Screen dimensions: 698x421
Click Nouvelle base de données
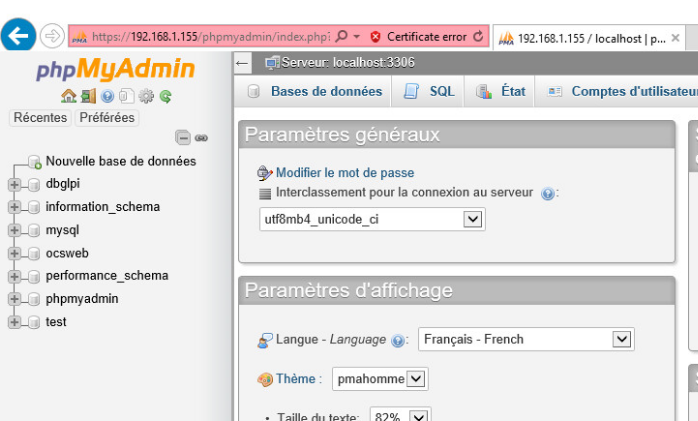click(x=121, y=161)
